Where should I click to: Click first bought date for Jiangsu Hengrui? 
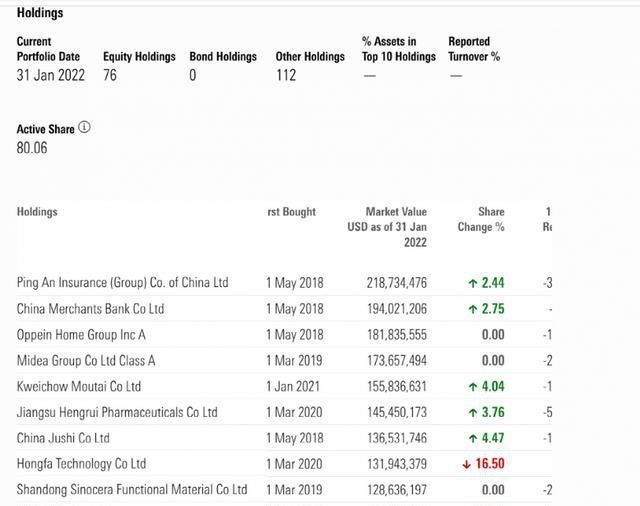294,412
